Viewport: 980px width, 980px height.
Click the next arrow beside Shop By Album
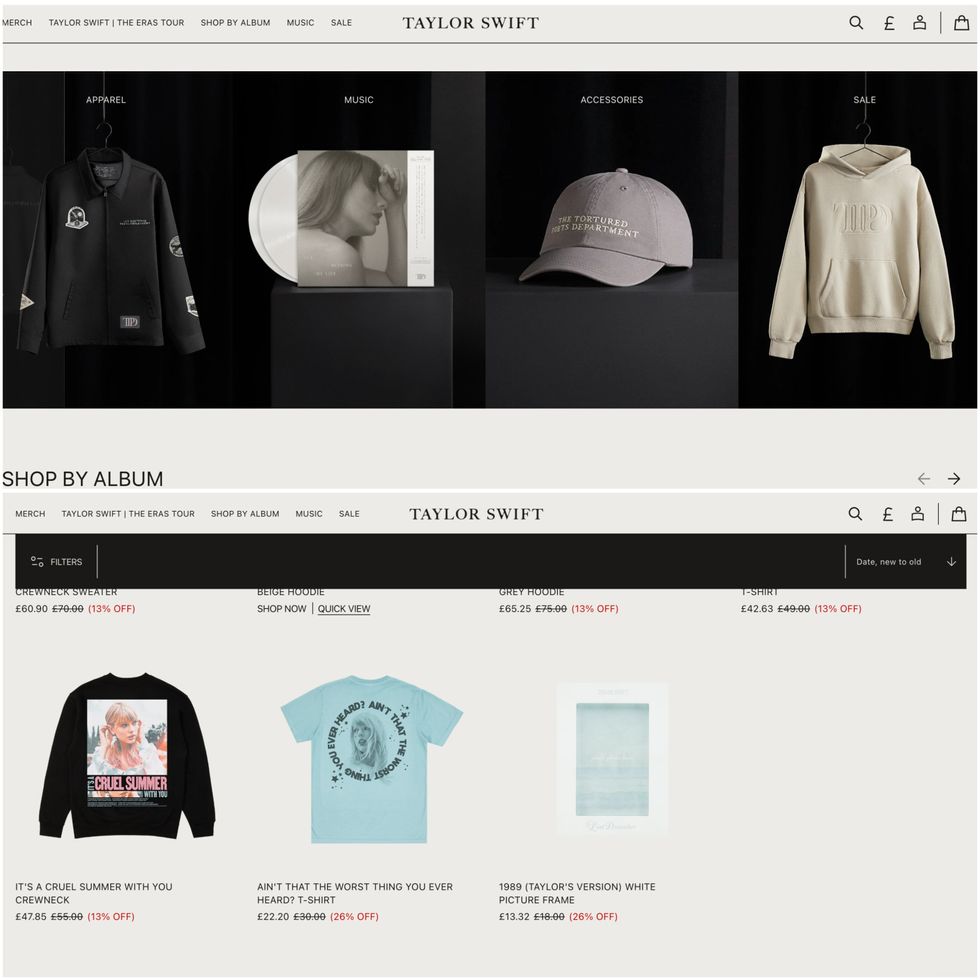coord(954,479)
